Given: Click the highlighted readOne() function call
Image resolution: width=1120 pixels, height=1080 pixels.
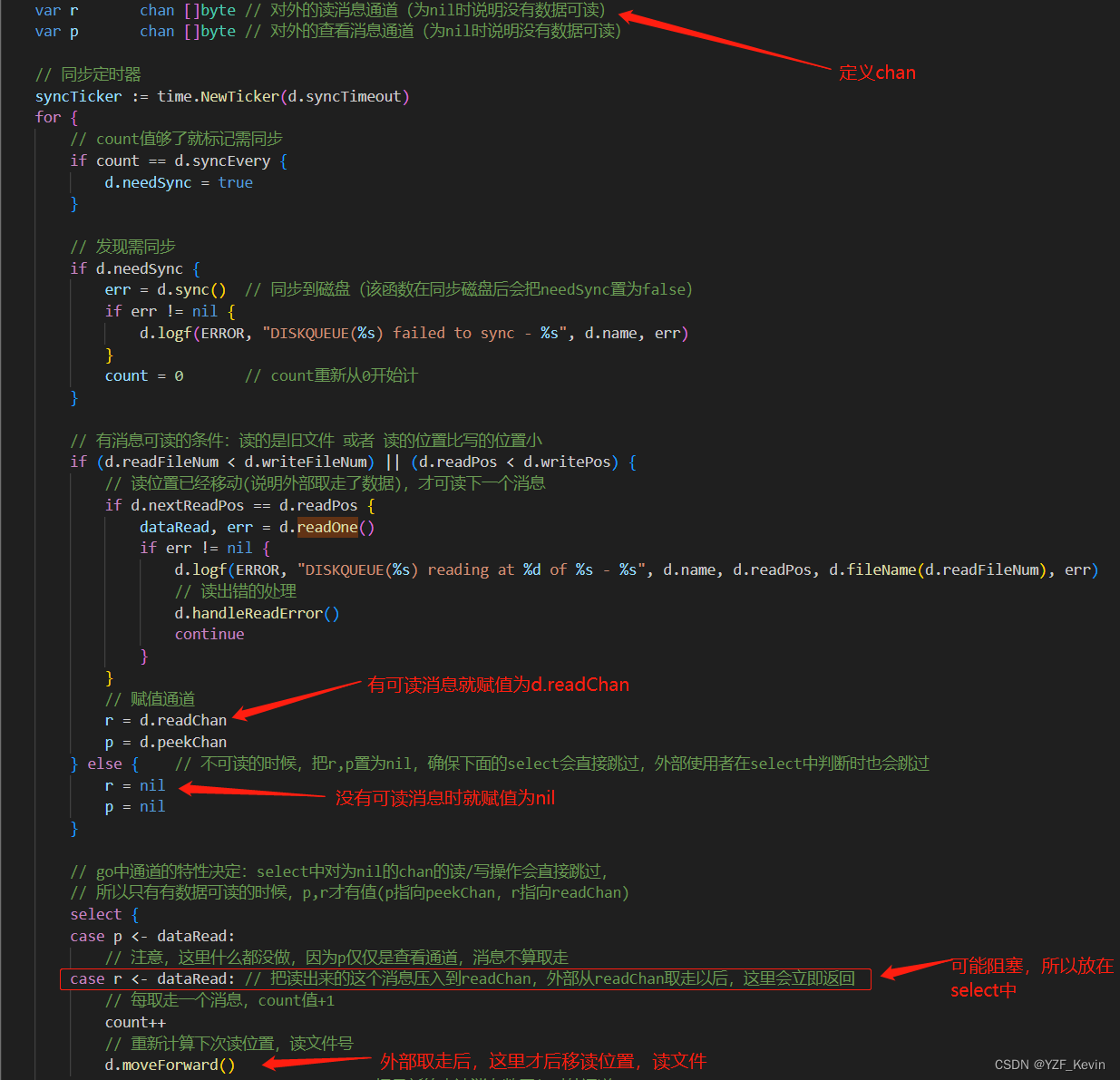Looking at the screenshot, I should point(327,527).
